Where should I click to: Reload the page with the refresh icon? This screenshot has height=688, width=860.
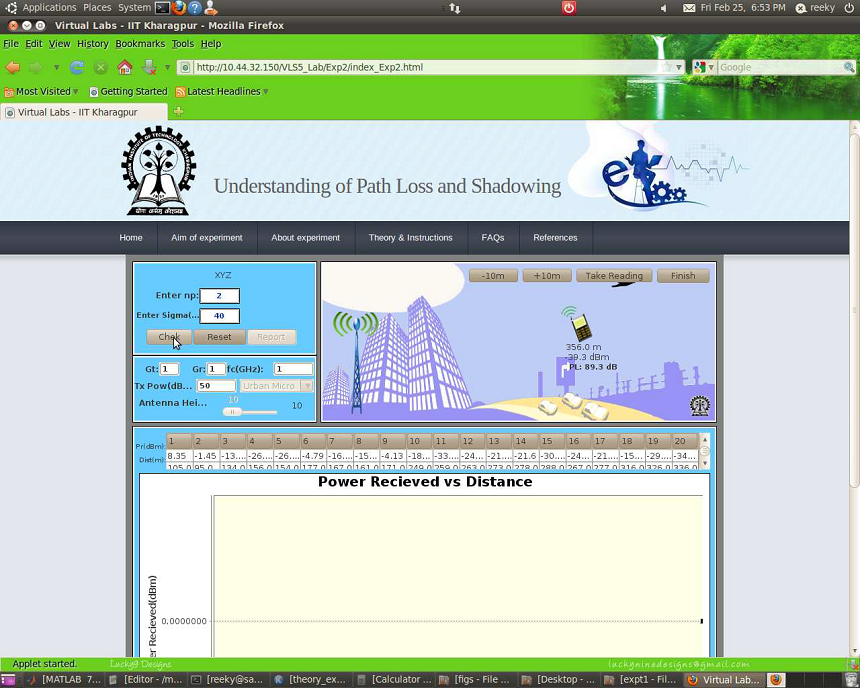(77, 67)
